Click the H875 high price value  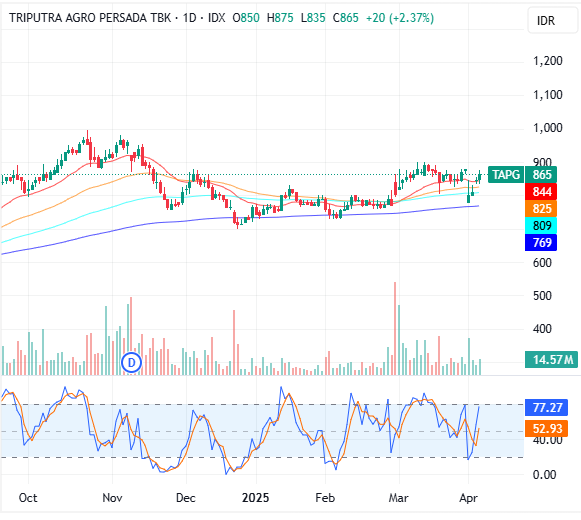[280, 17]
